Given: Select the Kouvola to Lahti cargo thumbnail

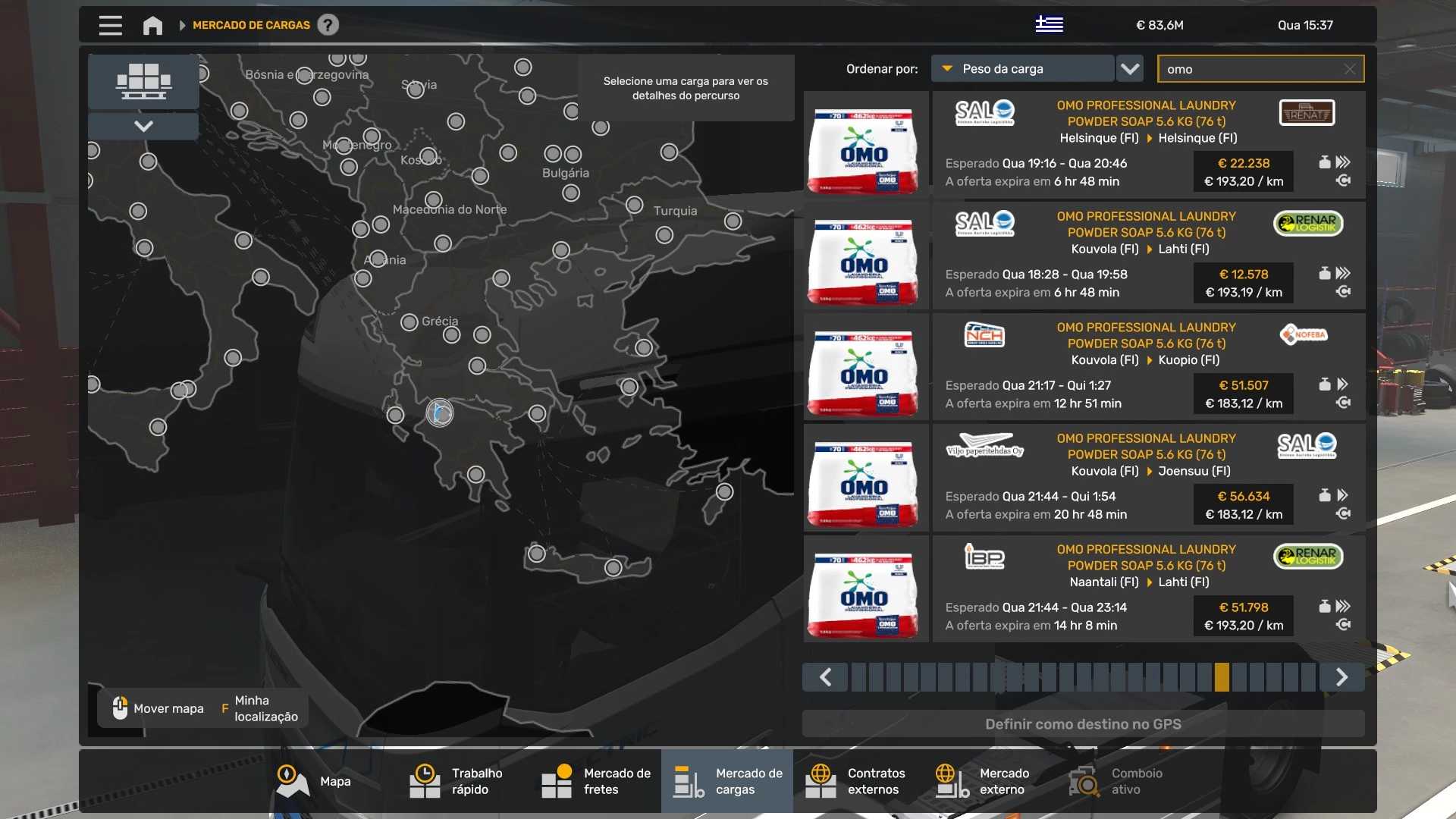Looking at the screenshot, I should [865, 256].
